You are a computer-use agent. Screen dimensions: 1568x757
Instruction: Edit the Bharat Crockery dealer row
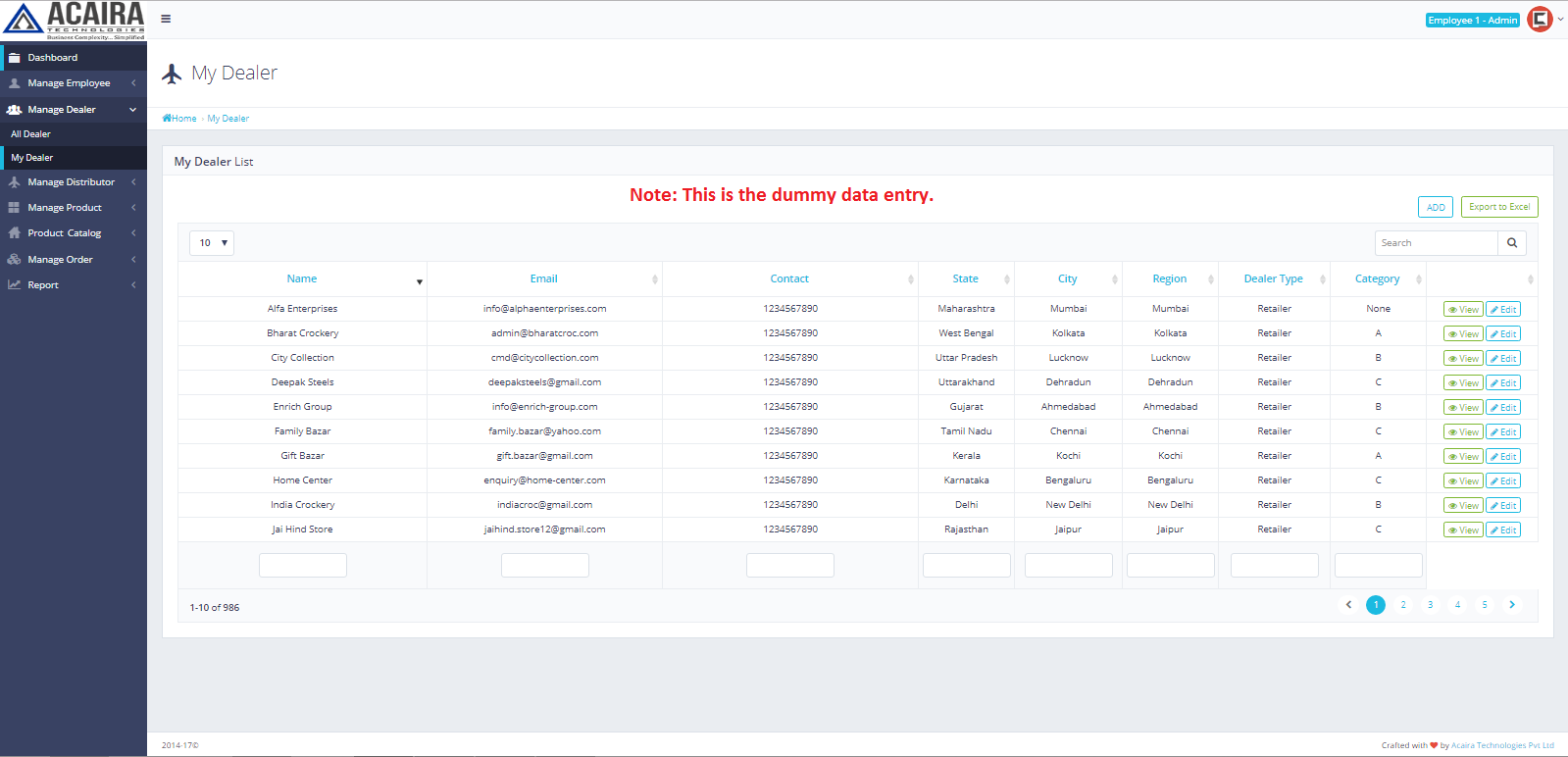pos(1502,334)
